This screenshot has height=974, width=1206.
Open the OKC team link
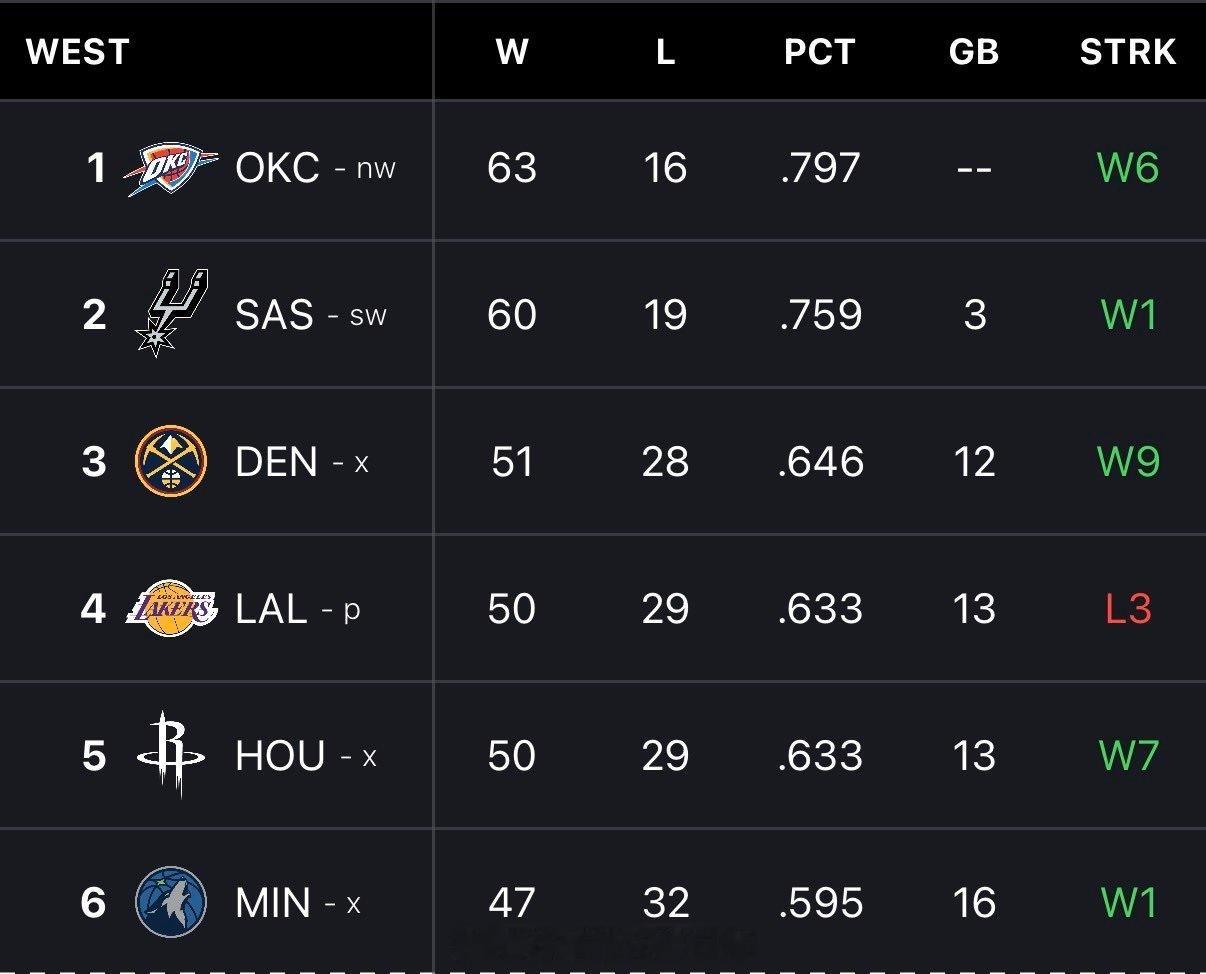click(x=277, y=168)
